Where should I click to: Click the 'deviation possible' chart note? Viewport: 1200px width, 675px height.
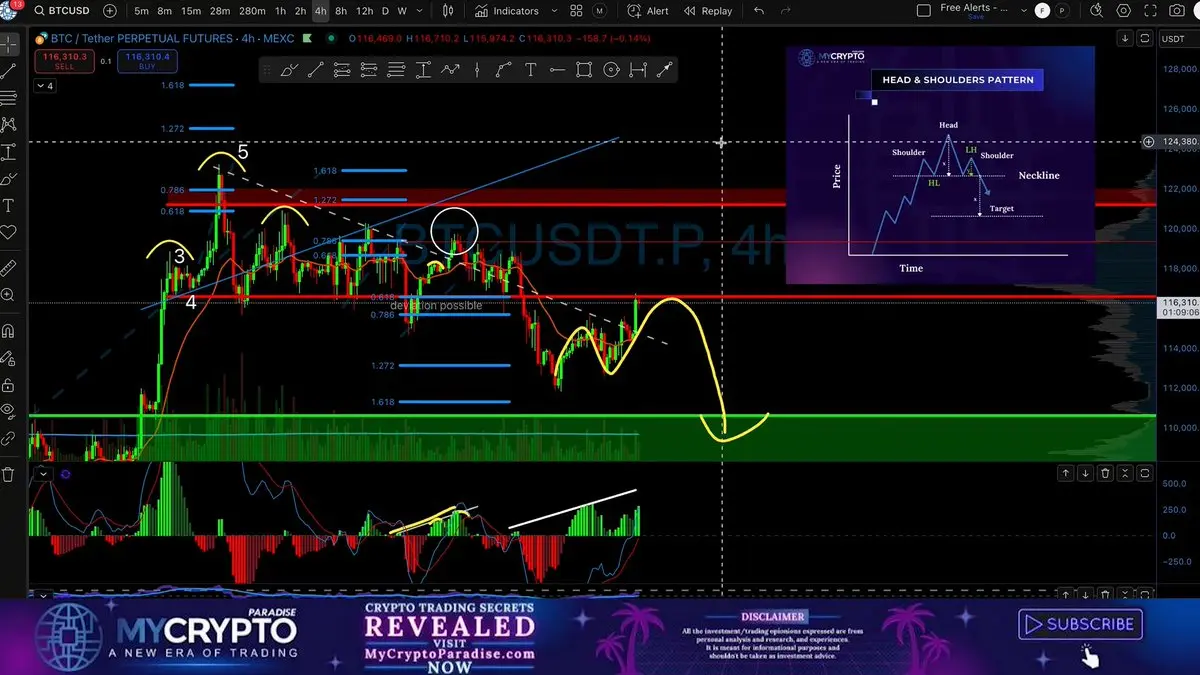[x=436, y=305]
